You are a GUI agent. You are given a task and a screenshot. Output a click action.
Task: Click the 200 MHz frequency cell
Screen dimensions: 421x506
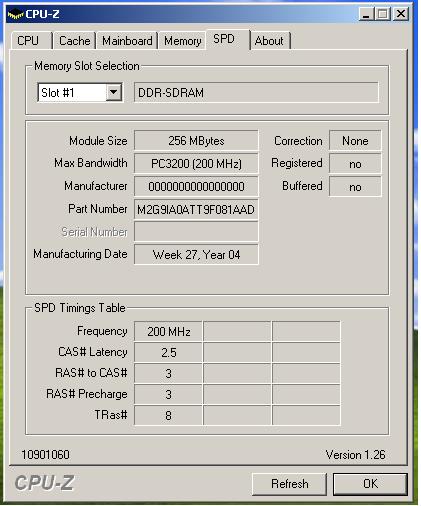[168, 331]
